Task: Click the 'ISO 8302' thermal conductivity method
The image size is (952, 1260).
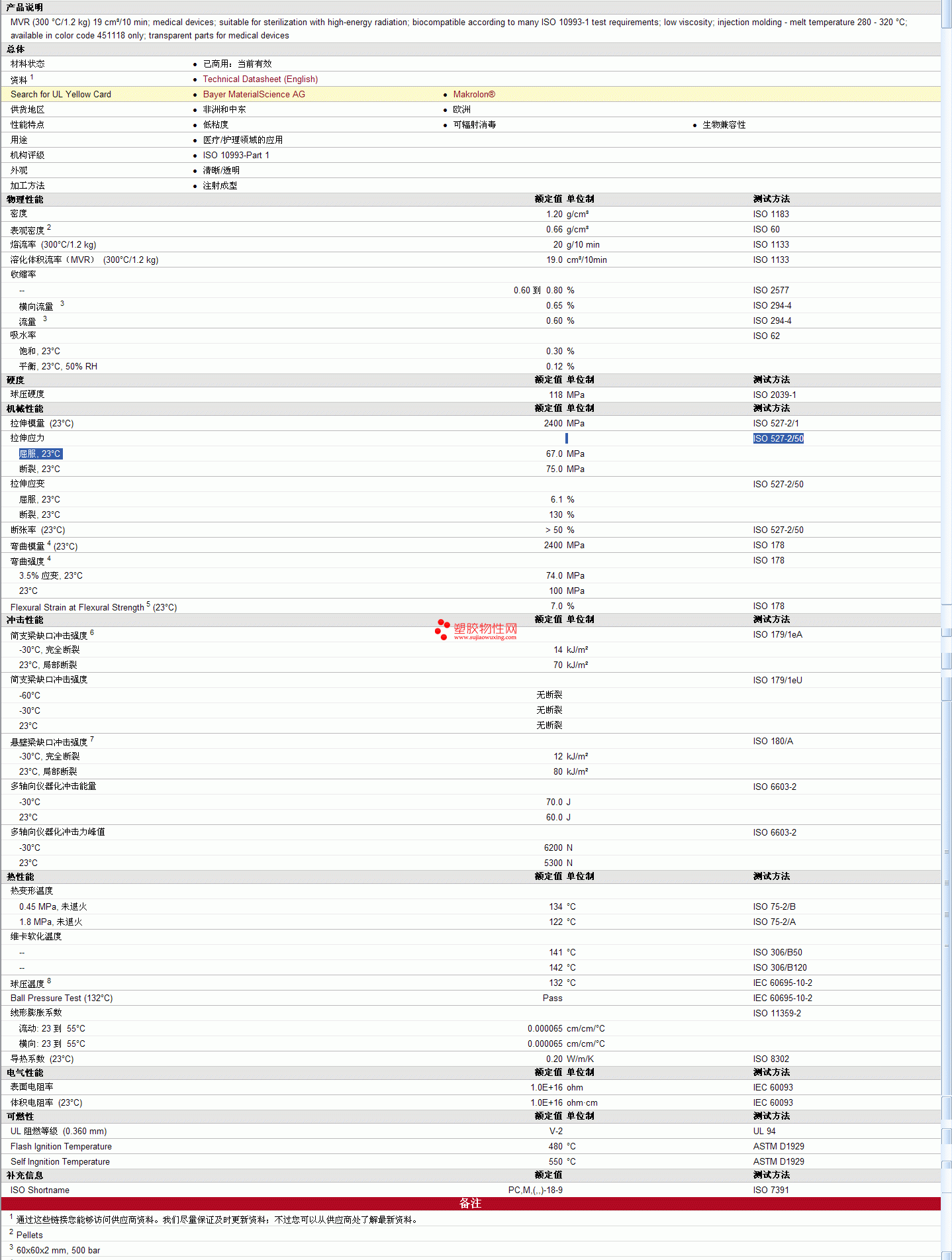Action: coord(771,1059)
